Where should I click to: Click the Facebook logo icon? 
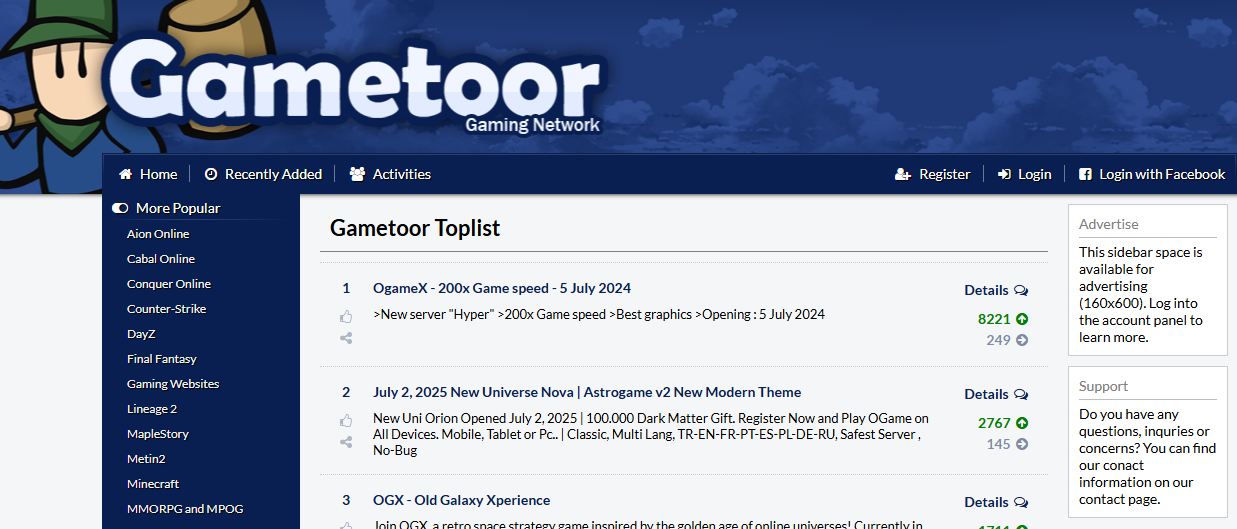point(1085,174)
